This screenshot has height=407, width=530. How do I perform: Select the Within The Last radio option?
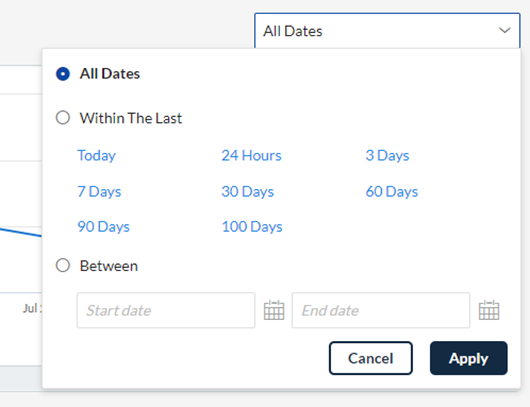click(x=63, y=118)
